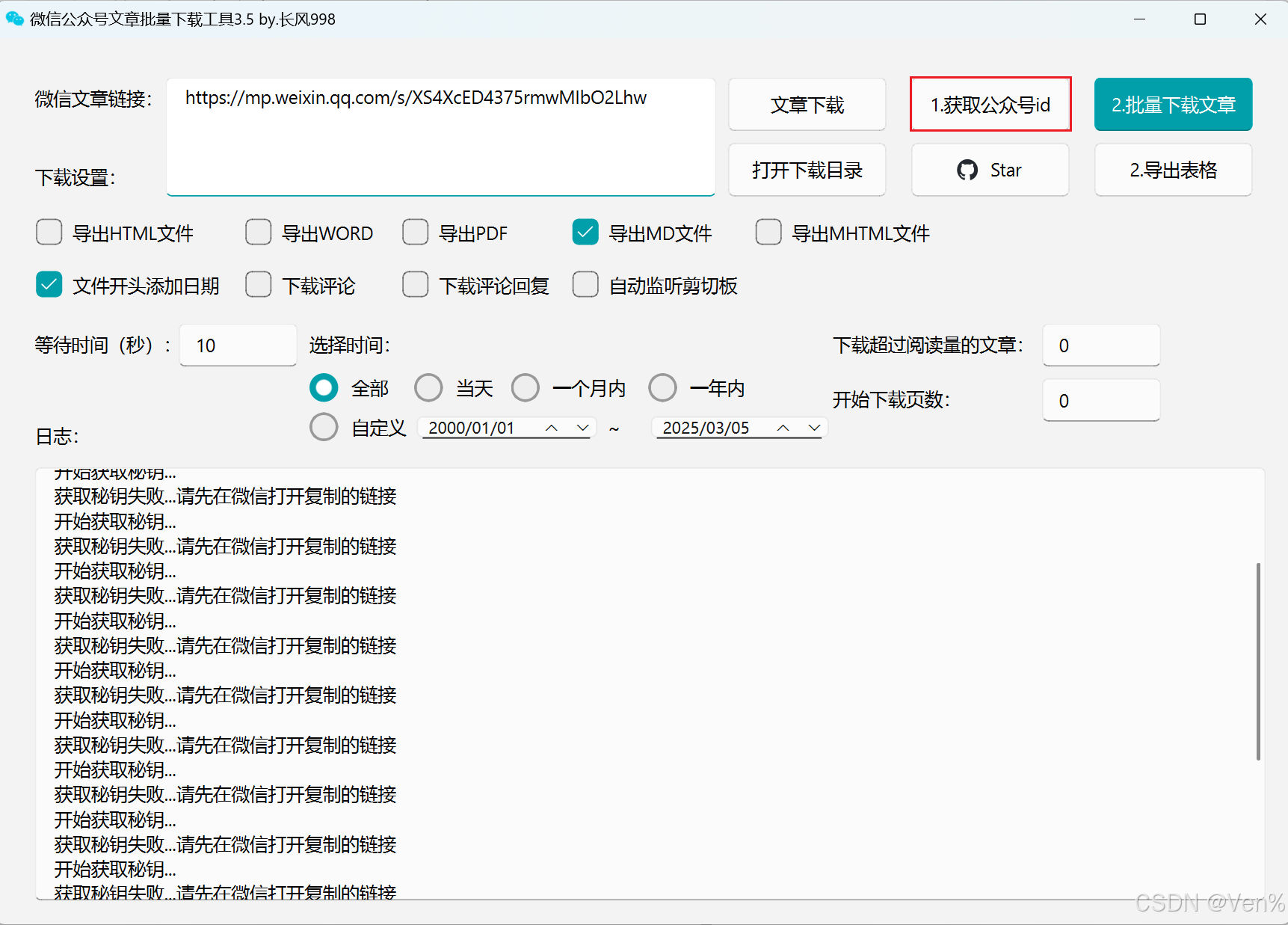Uncheck 文件开头添加日期 checkbox
Screen dimensions: 1288x925
(x=49, y=285)
